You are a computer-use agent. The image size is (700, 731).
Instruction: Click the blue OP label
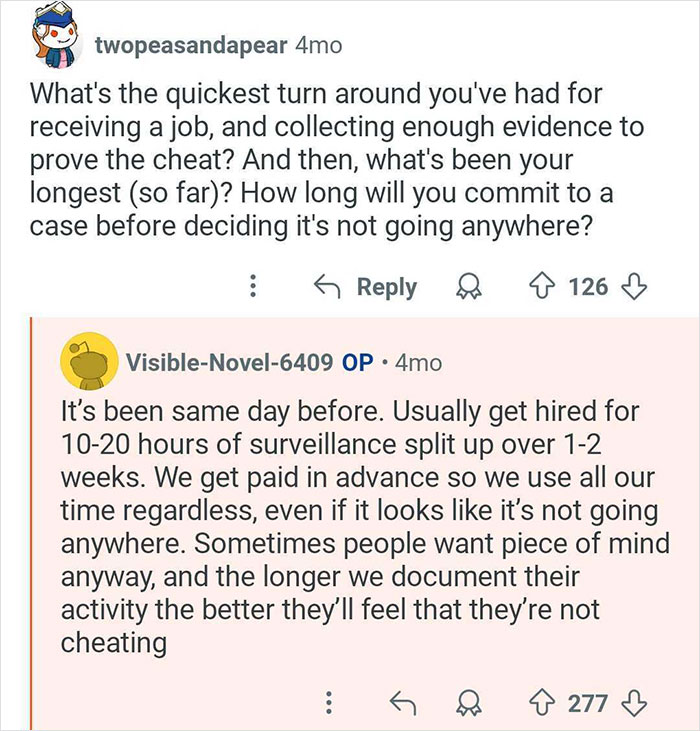pos(358,362)
